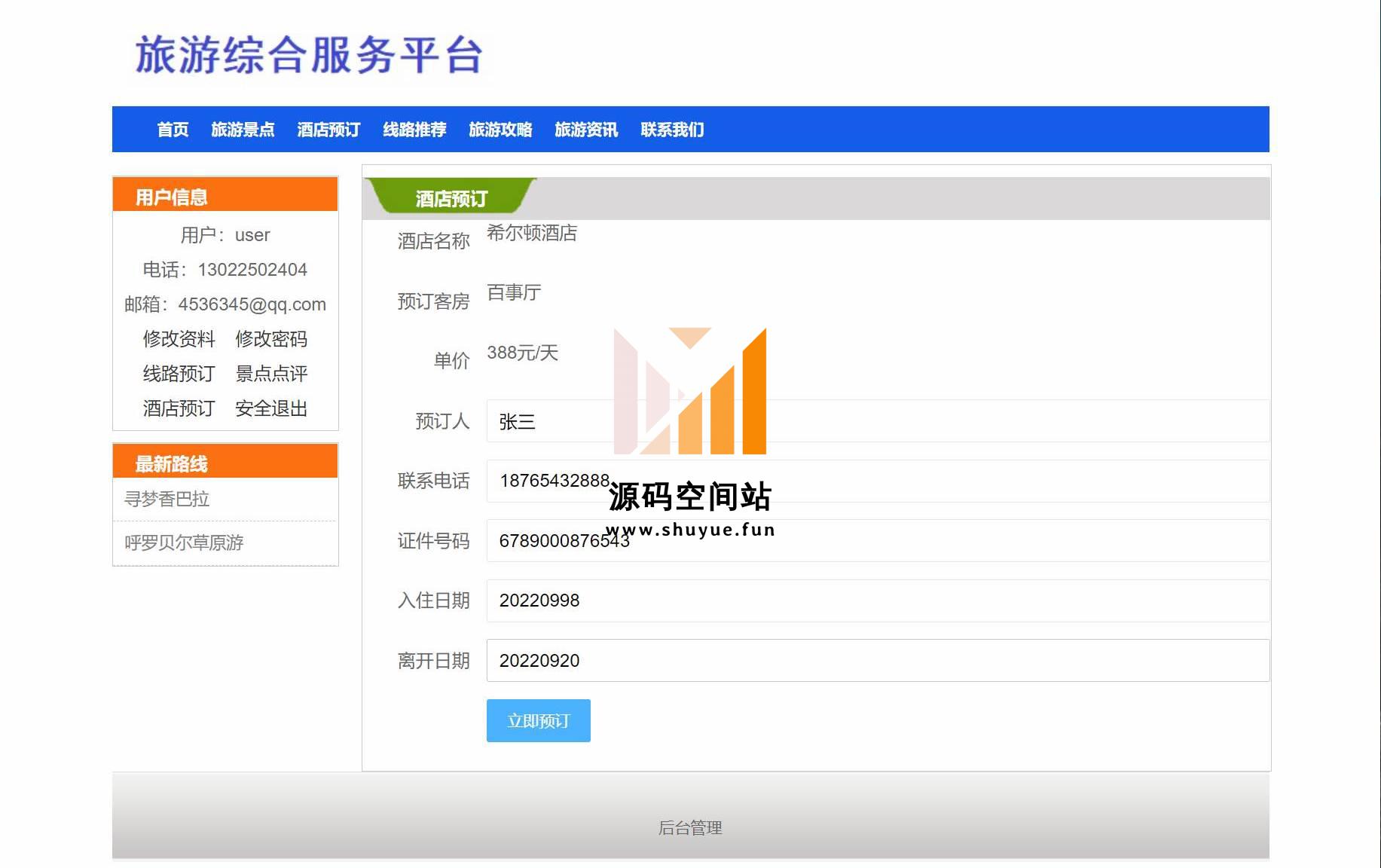Click the 最新路线 panel header
The height and width of the screenshot is (868, 1381).
(x=225, y=461)
